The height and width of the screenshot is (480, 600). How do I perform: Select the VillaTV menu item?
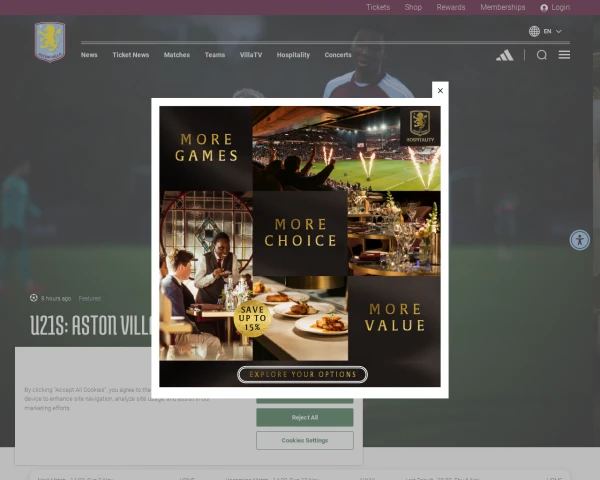[251, 55]
